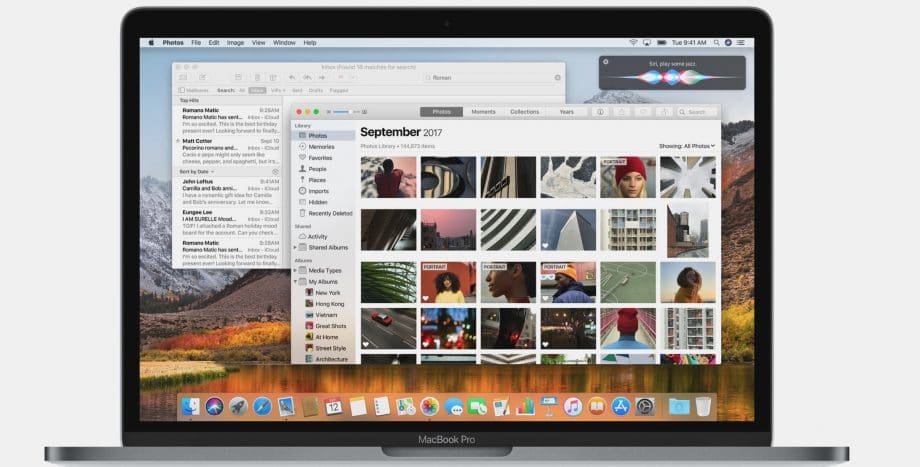The width and height of the screenshot is (920, 467).
Task: Open the Showing: All Photos dropdown
Action: point(686,146)
